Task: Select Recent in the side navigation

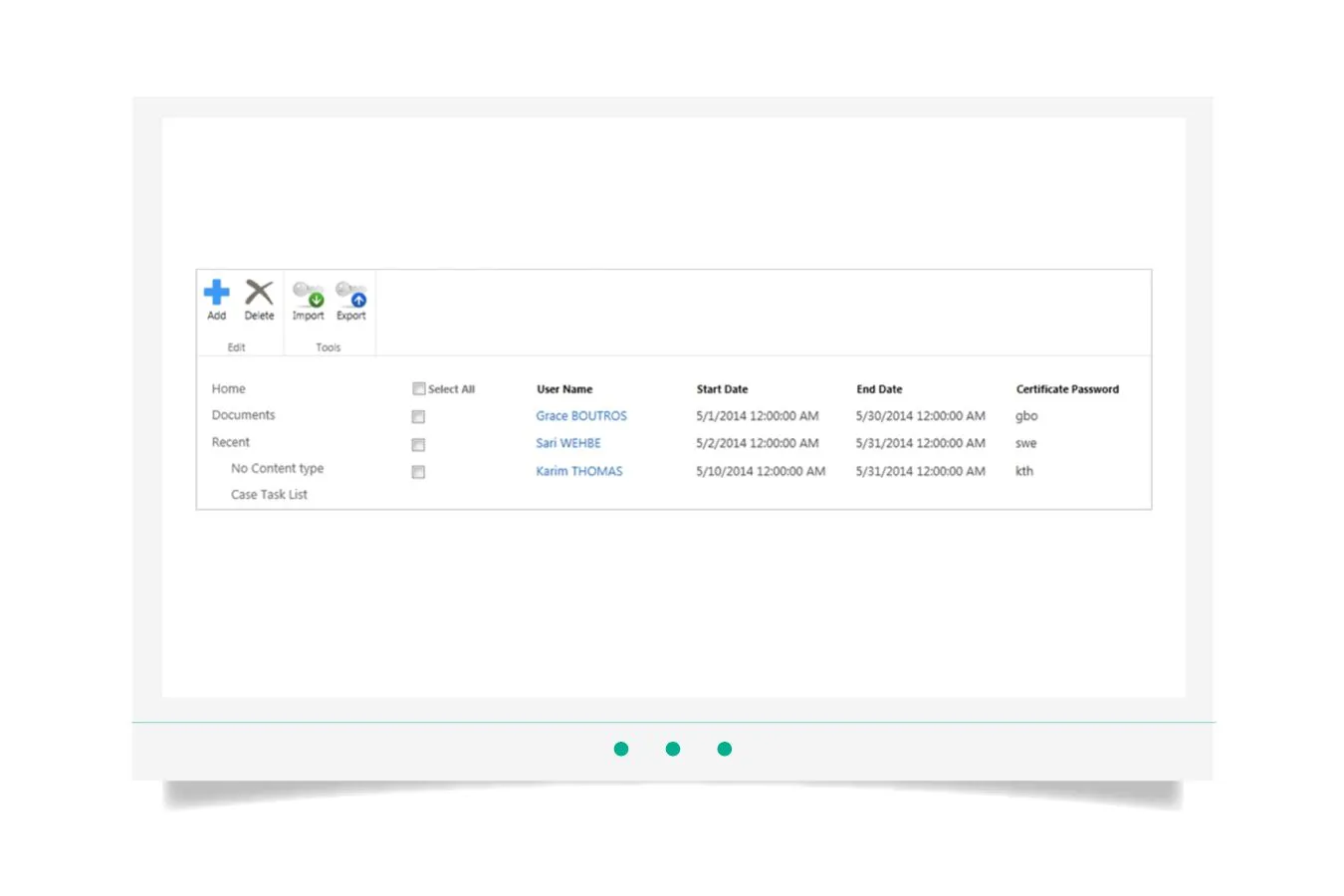Action: point(230,442)
